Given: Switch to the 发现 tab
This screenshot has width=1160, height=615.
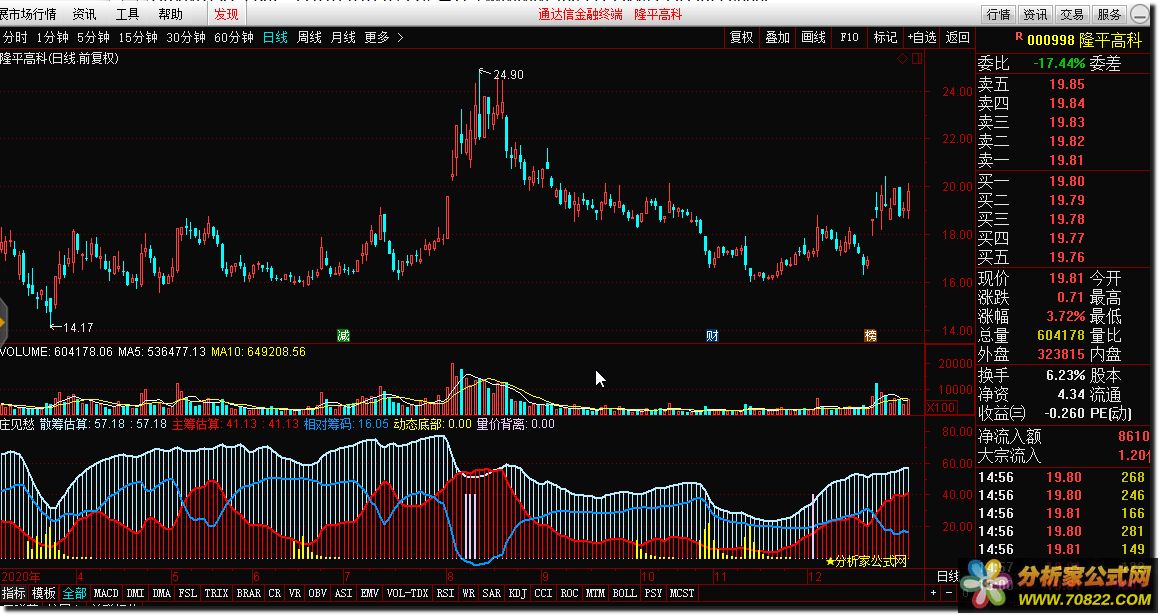Looking at the screenshot, I should point(226,14).
